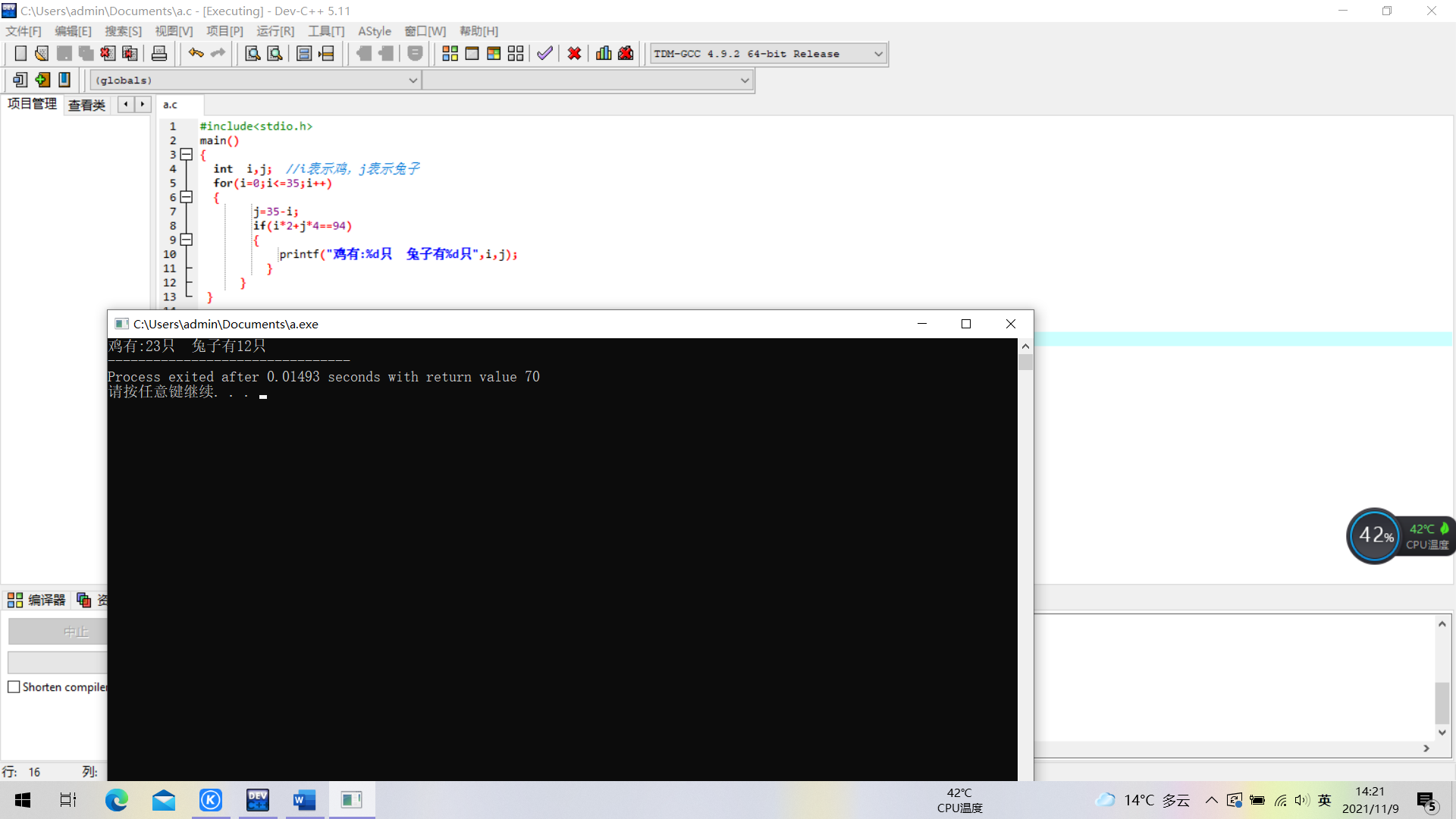This screenshot has height=819, width=1456.
Task: Enable the Shorten compiler paths checkbox
Action: (x=14, y=687)
